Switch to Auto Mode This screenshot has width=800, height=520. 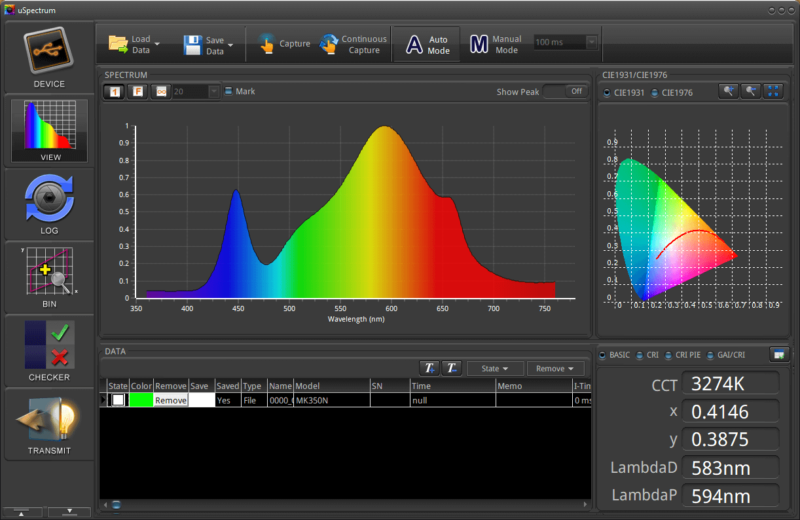(427, 44)
